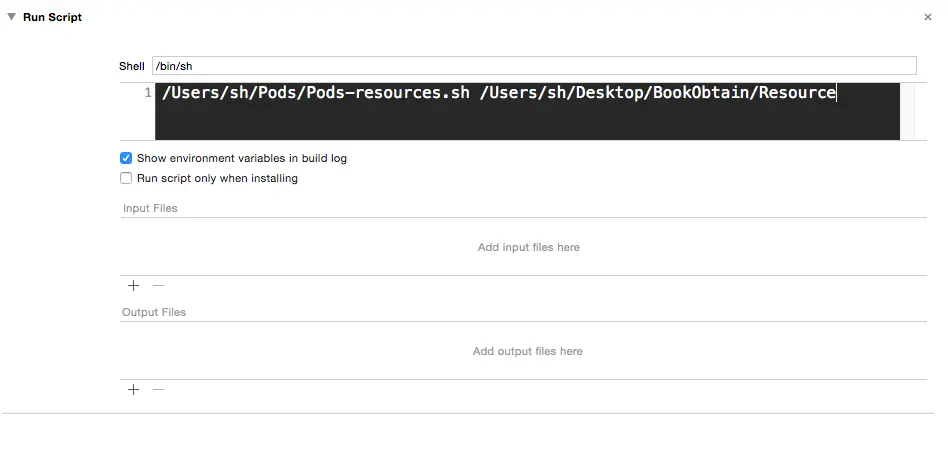Click line number 1 in script gutter
948x451 pixels.
(148, 92)
